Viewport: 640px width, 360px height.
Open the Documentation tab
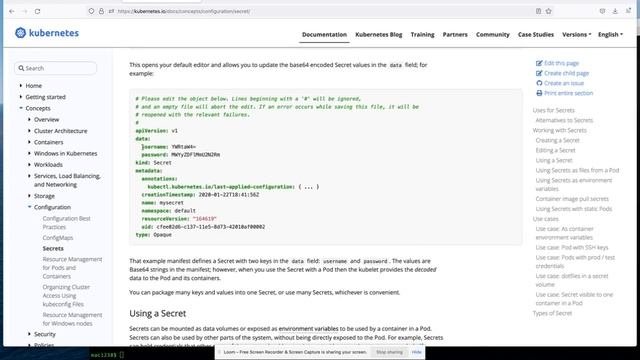pos(324,35)
